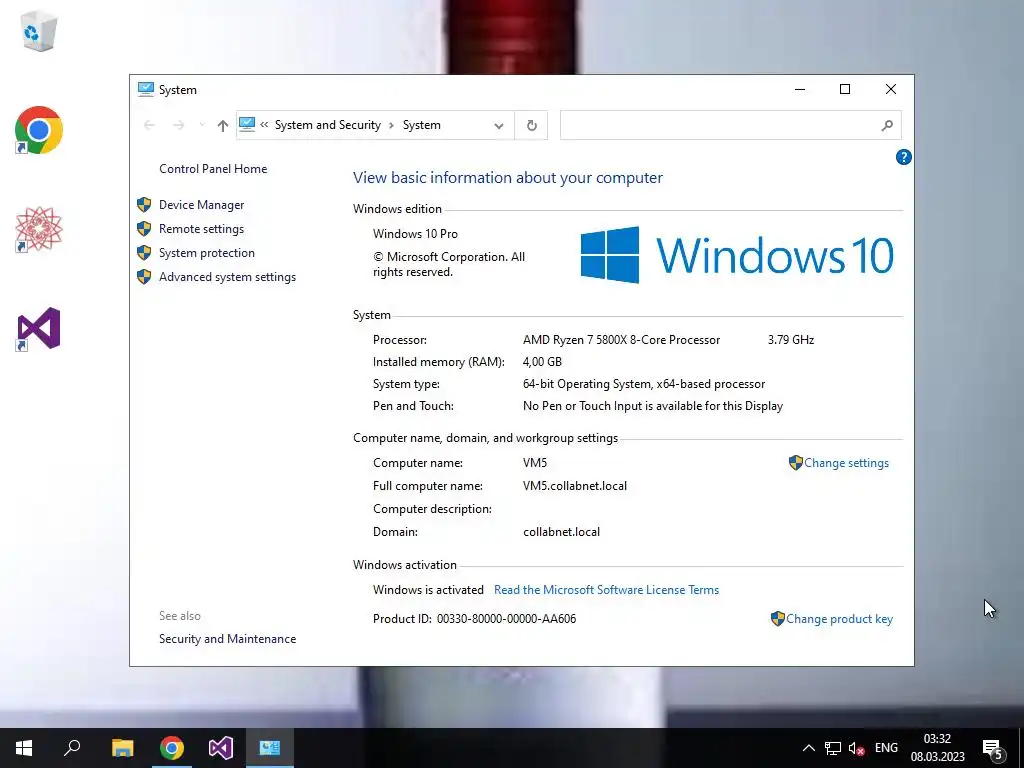Viewport: 1024px width, 768px height.
Task: Open the blue help question icon
Action: (904, 157)
